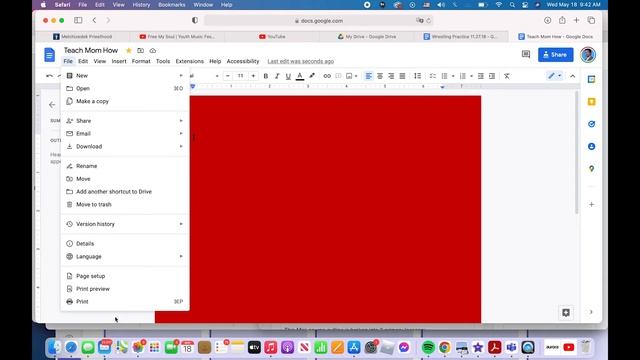Expand the Email submenu

(x=125, y=133)
